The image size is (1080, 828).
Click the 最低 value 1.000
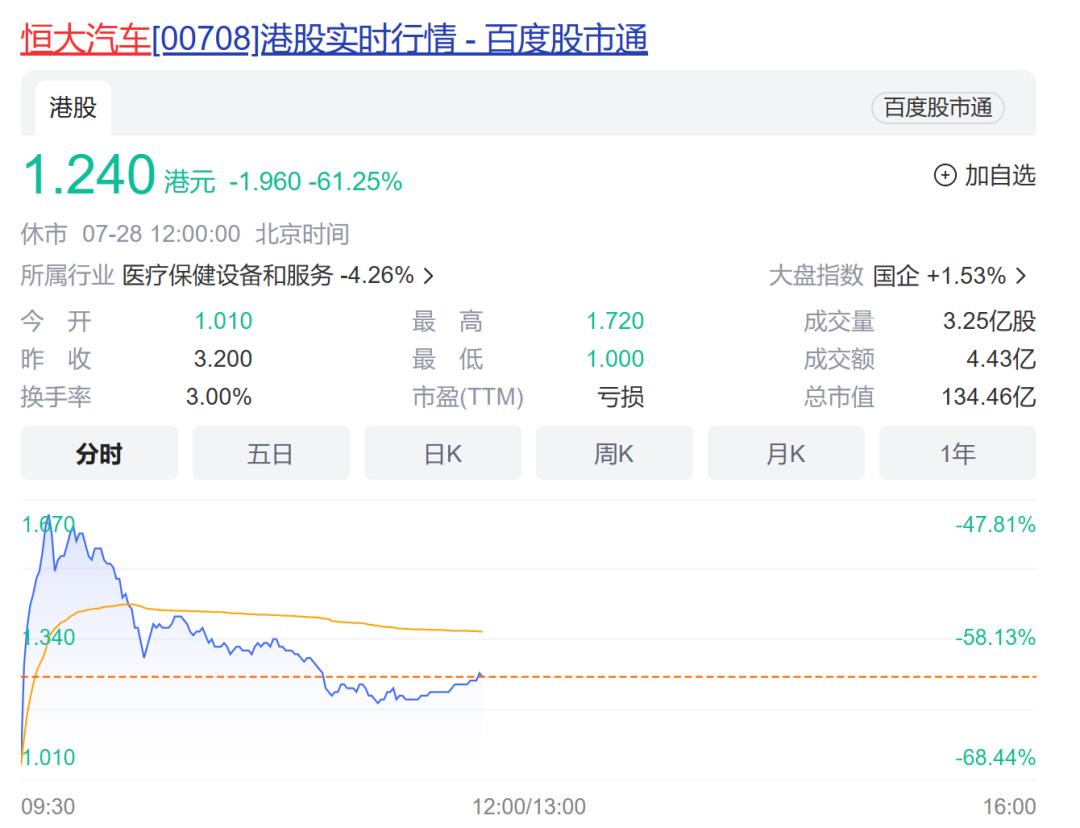click(614, 359)
